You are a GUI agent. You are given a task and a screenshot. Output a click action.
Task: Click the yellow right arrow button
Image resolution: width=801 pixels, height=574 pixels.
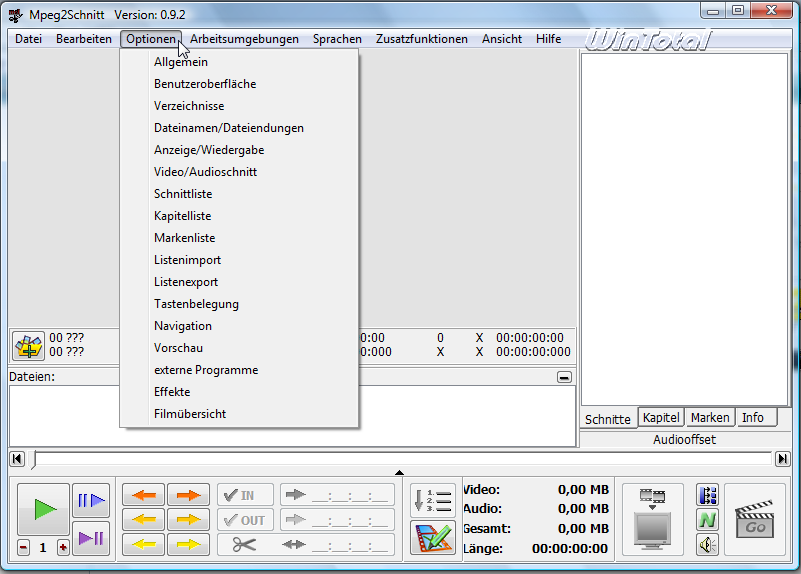point(189,544)
